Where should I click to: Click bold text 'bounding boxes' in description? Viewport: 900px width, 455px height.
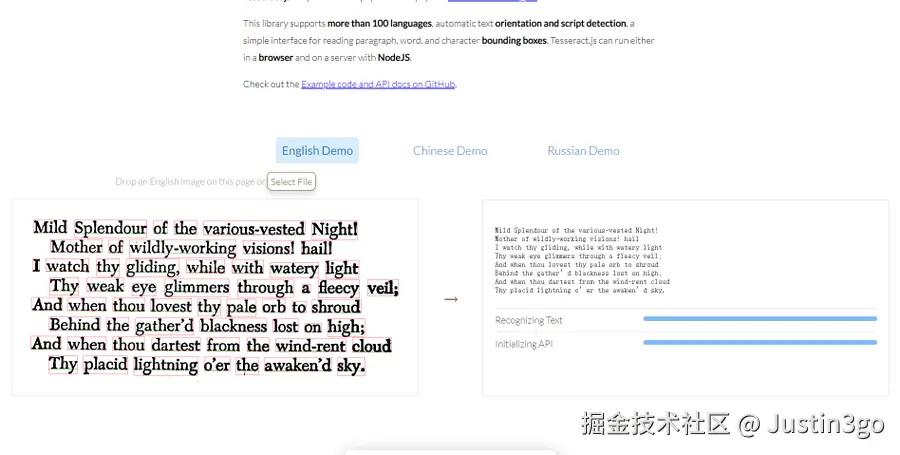[x=514, y=41]
